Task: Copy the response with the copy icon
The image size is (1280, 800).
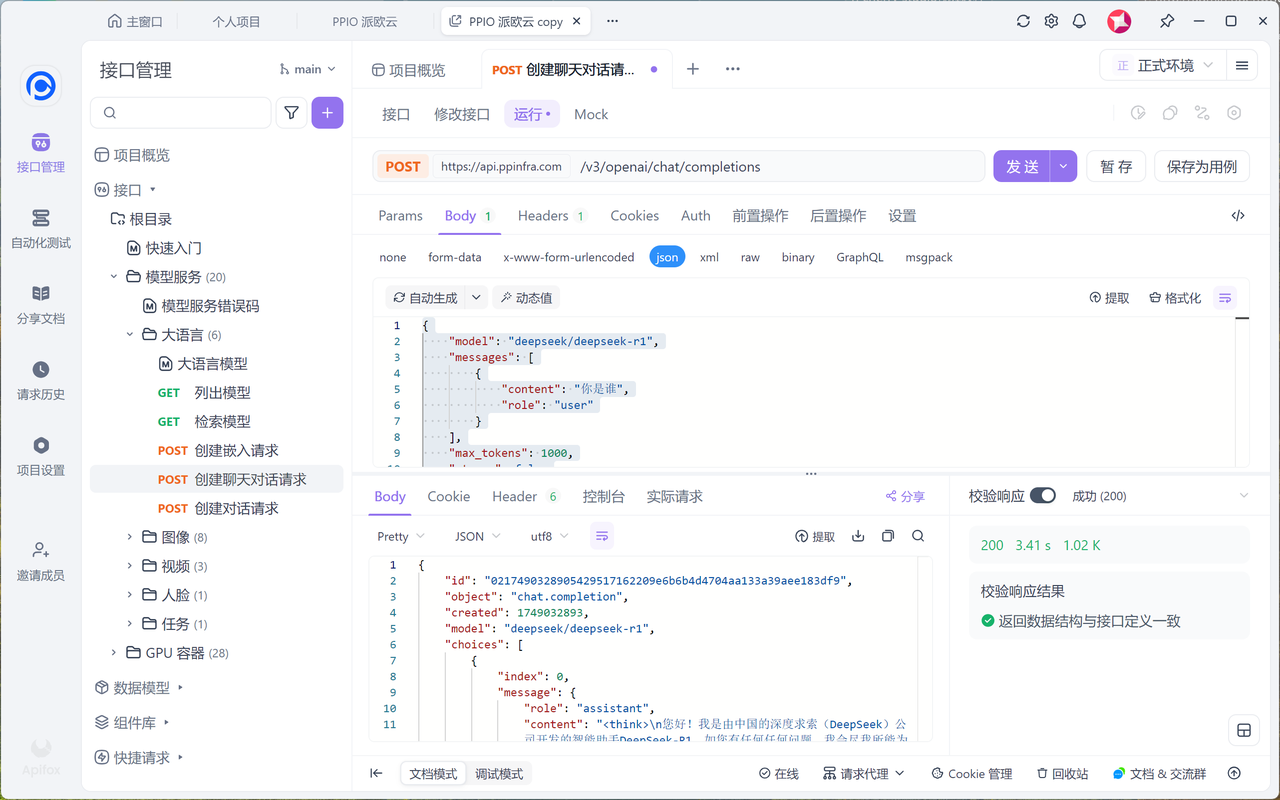Action: [x=888, y=537]
